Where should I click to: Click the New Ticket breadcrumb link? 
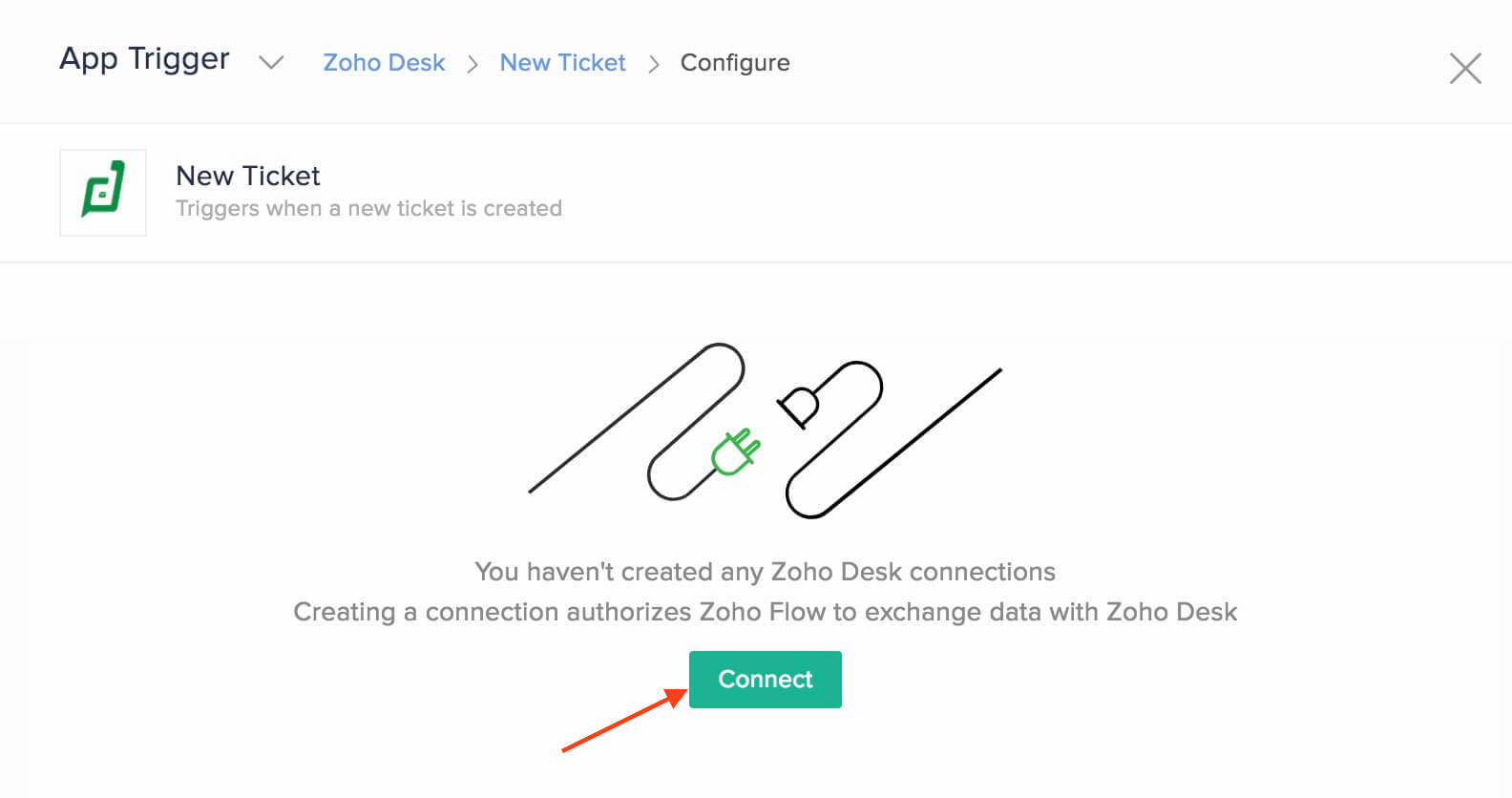point(562,62)
